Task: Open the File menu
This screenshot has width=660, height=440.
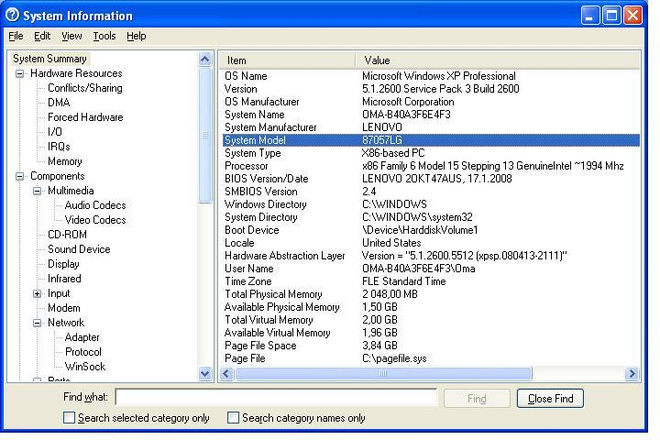Action: pyautogui.click(x=16, y=36)
